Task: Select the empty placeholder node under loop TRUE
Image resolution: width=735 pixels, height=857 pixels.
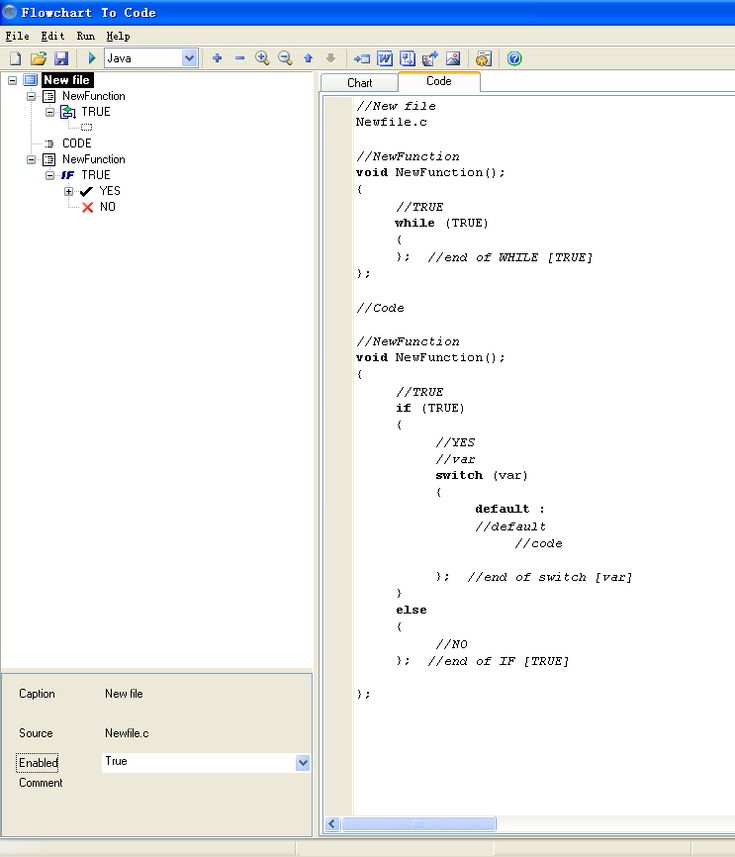Action: pyautogui.click(x=86, y=127)
